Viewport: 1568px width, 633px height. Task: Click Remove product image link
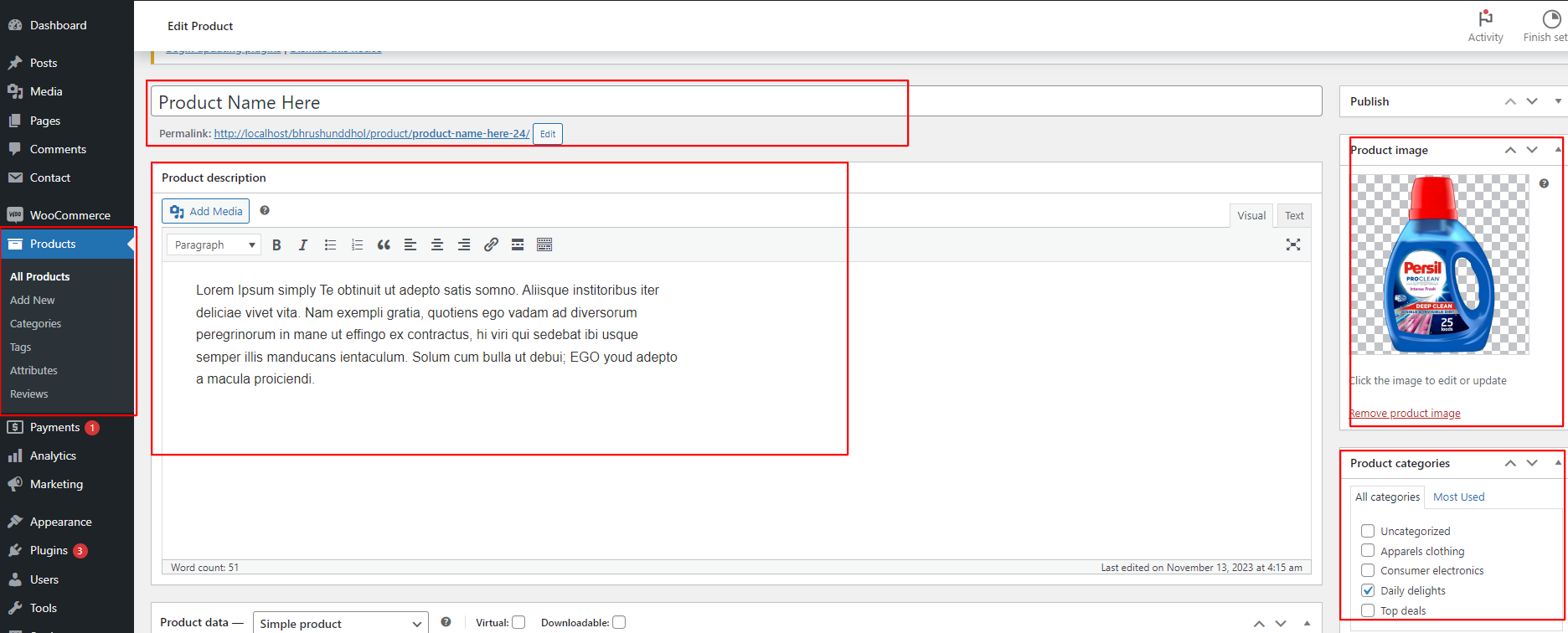point(1405,413)
